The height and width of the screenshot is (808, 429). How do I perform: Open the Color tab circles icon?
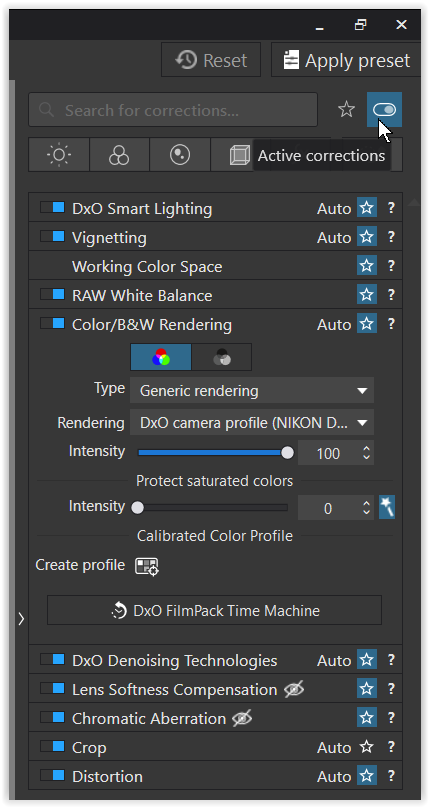[119, 155]
